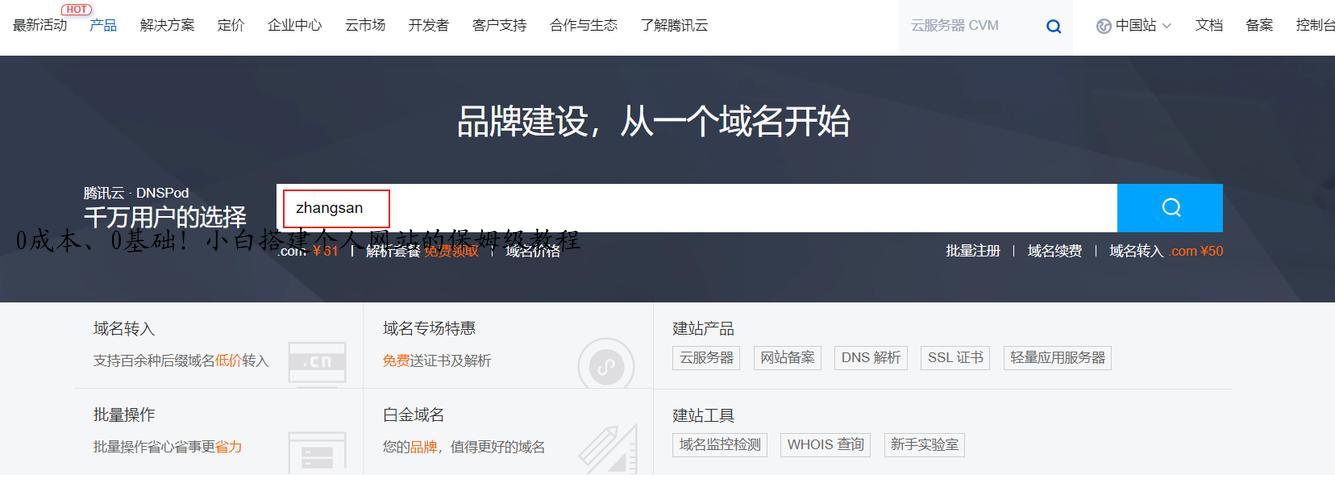Open the 域名专场特惠 card
The height and width of the screenshot is (500, 1335).
point(508,345)
